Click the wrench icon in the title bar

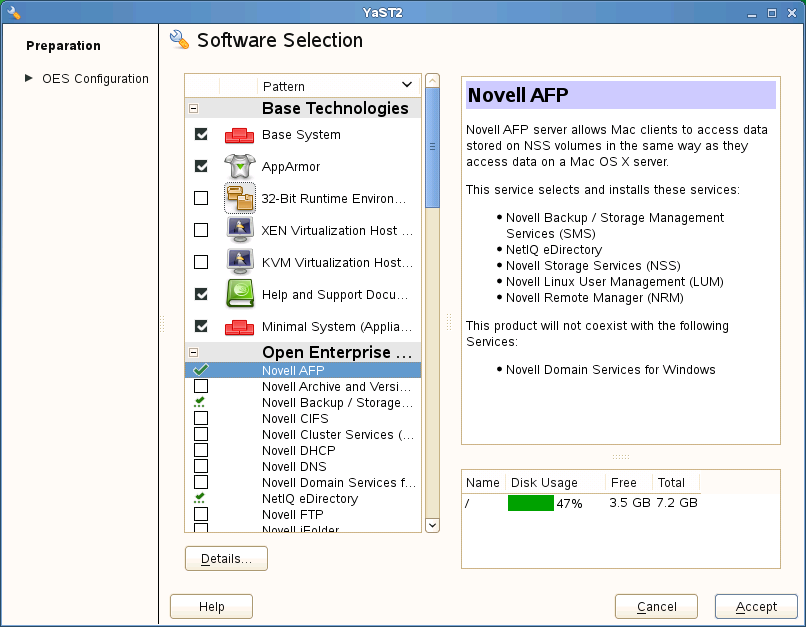[x=13, y=12]
